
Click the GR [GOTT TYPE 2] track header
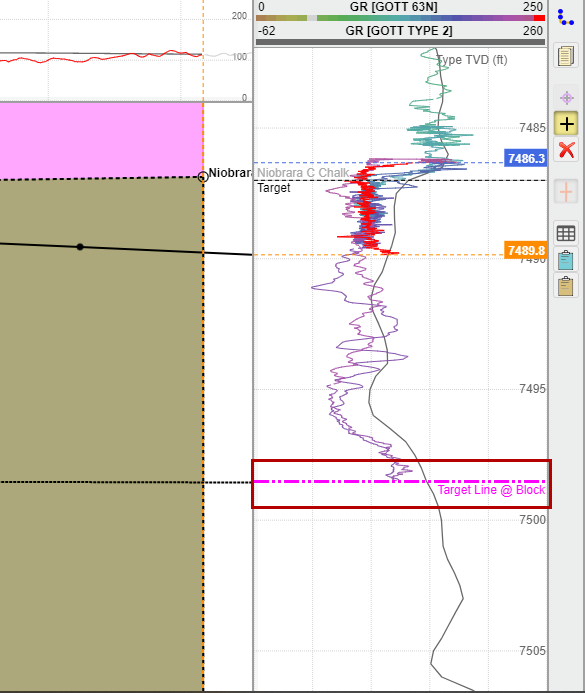(x=400, y=30)
